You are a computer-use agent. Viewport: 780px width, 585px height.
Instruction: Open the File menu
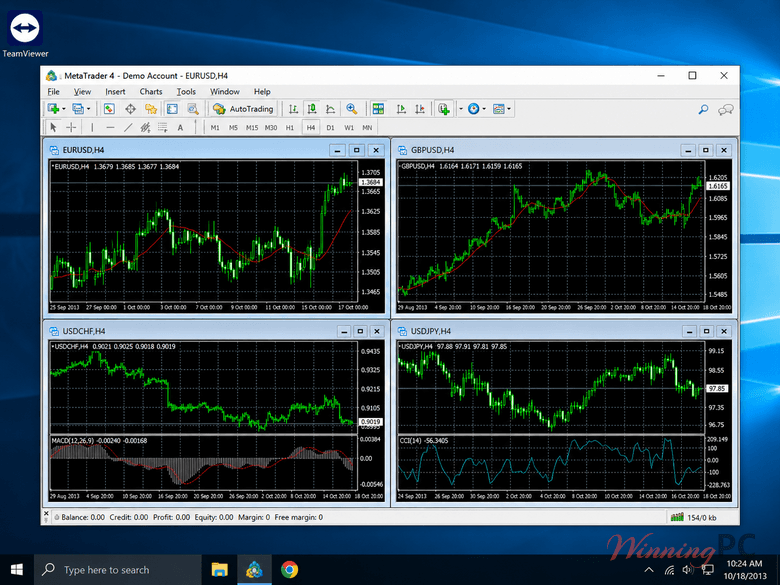53,92
